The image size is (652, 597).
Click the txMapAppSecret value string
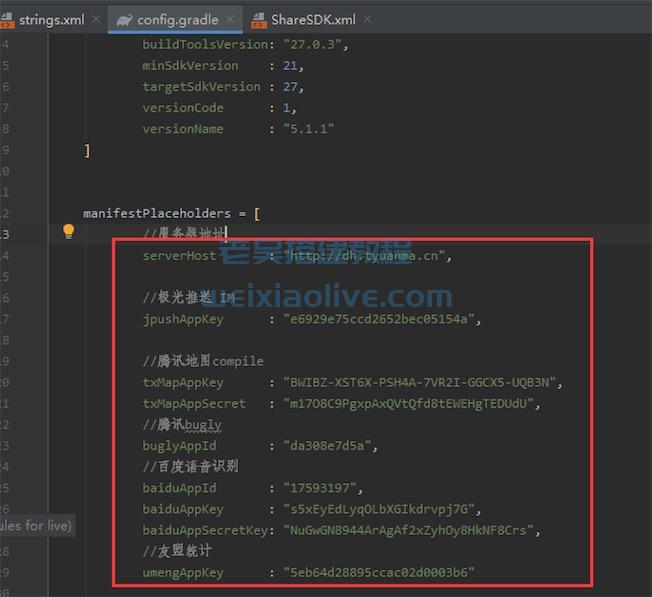click(409, 404)
